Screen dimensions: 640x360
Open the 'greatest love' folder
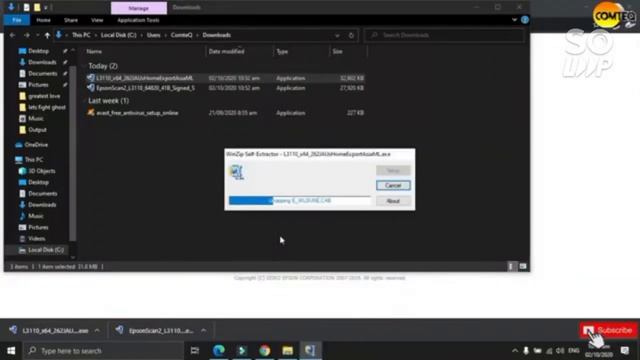tap(44, 96)
